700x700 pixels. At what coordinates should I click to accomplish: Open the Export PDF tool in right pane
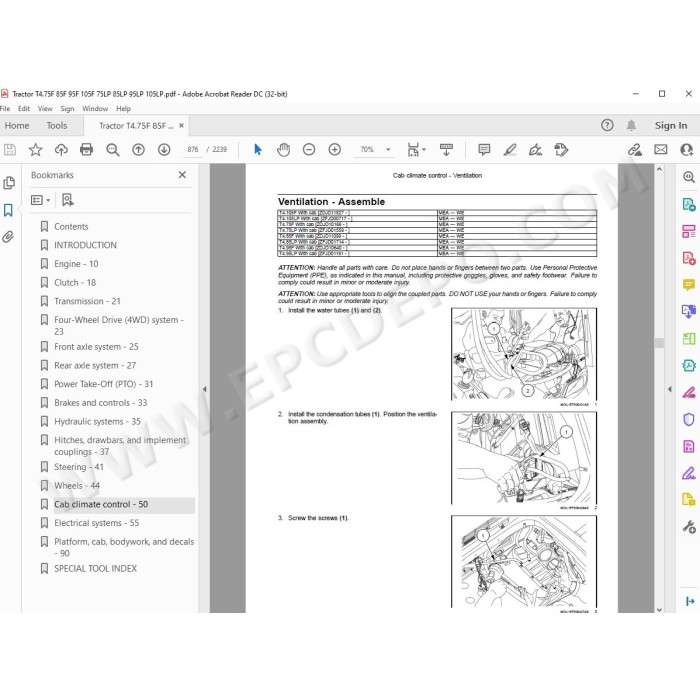pos(688,204)
